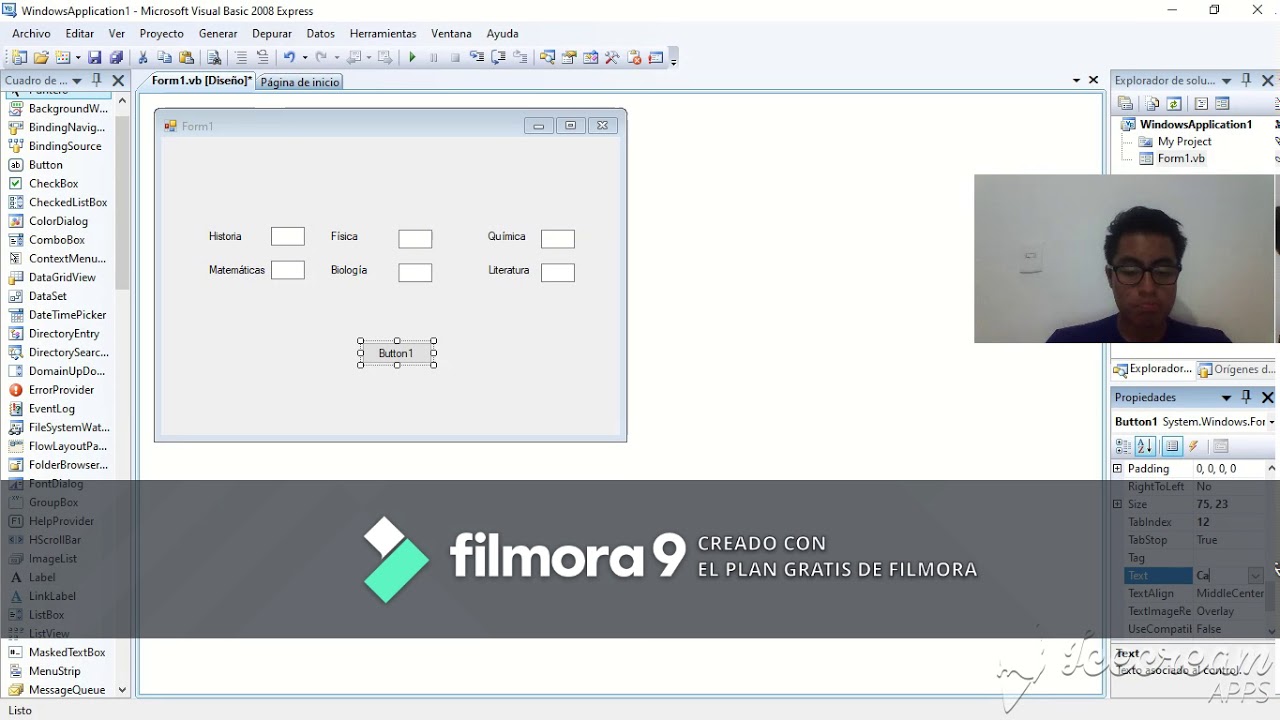The image size is (1280, 720).
Task: Open the Toolbox wrench-and-hammer toolbar icon
Action: coord(612,58)
